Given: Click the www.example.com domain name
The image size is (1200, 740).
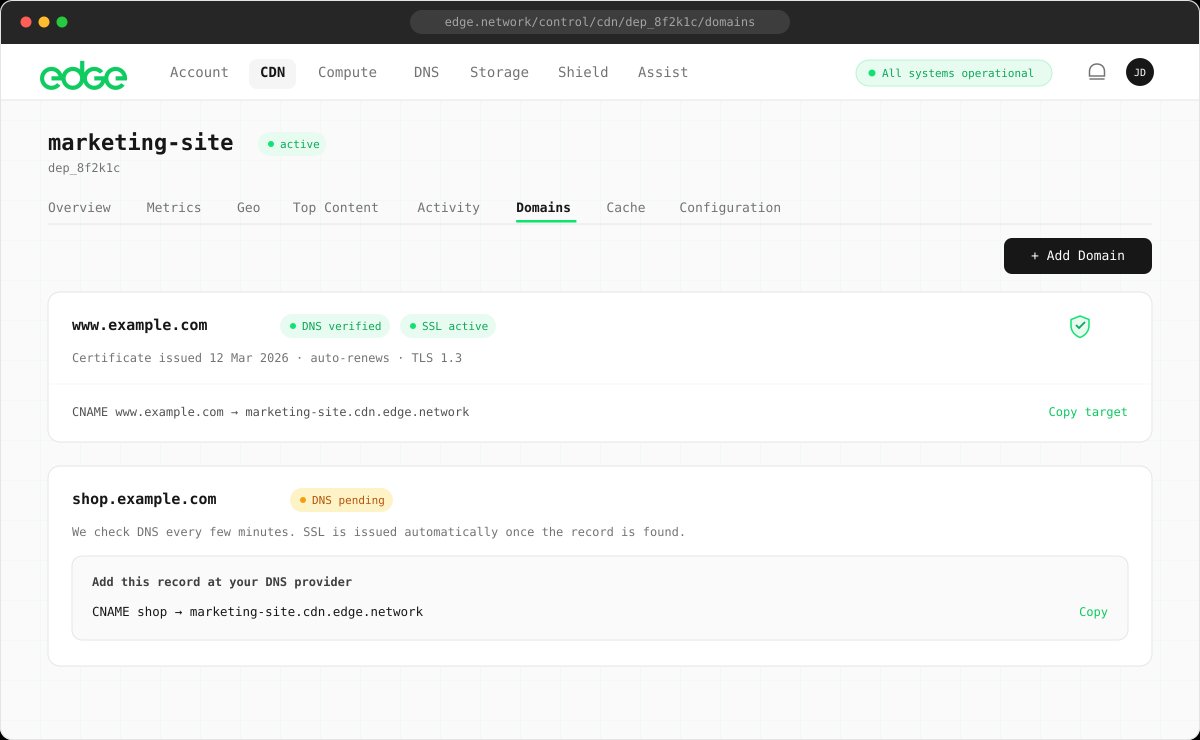Looking at the screenshot, I should [x=140, y=325].
